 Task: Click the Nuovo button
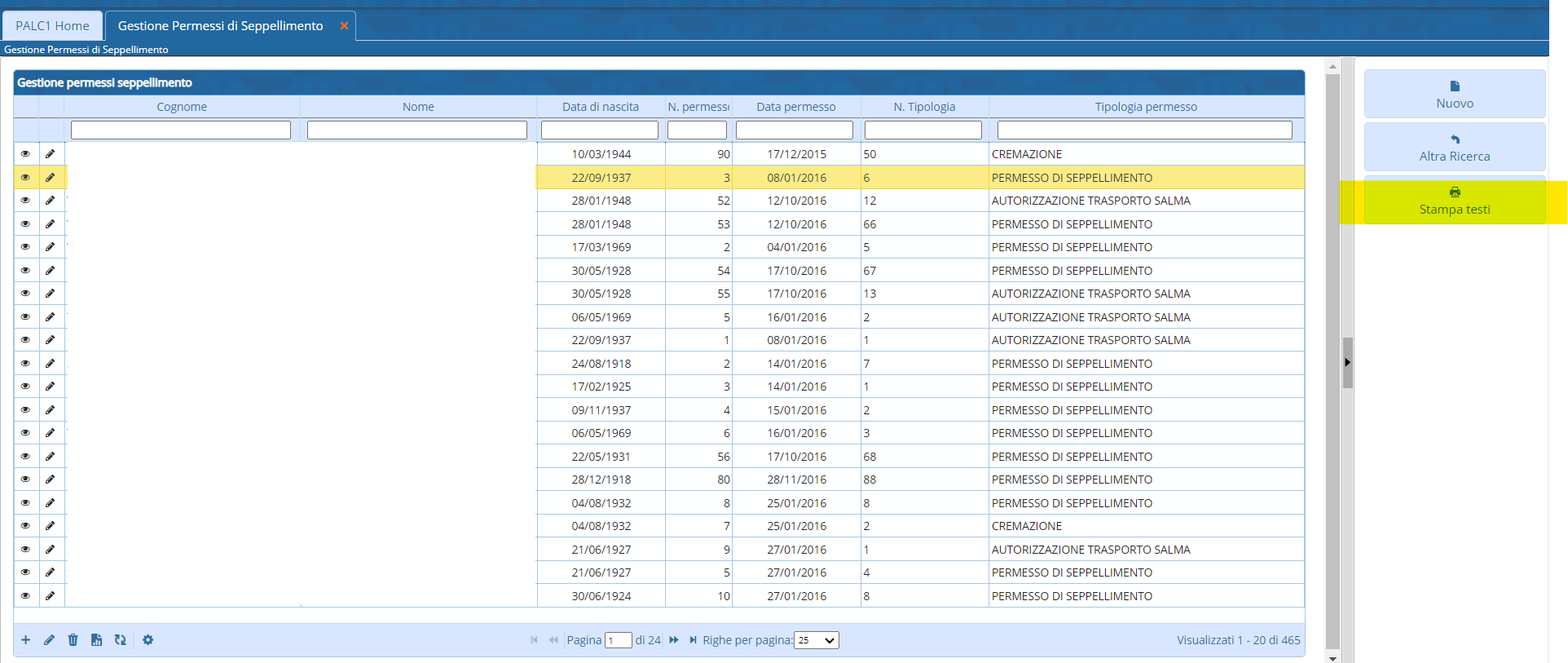tap(1454, 95)
